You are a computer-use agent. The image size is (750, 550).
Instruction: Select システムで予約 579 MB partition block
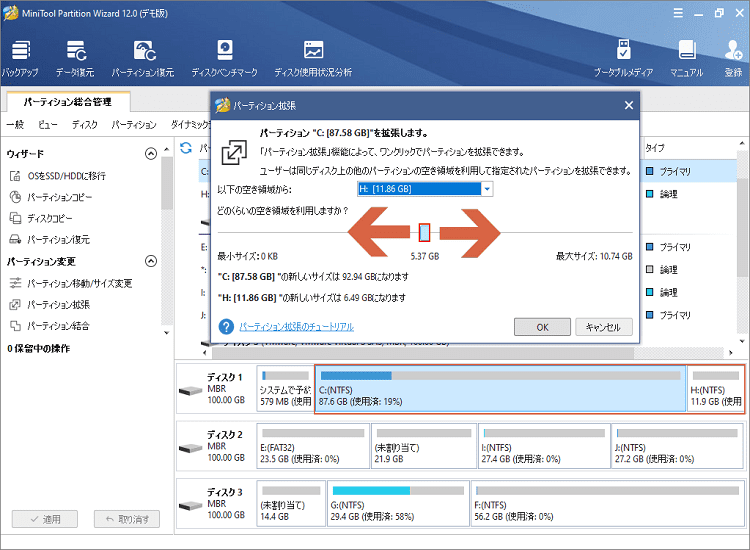285,389
